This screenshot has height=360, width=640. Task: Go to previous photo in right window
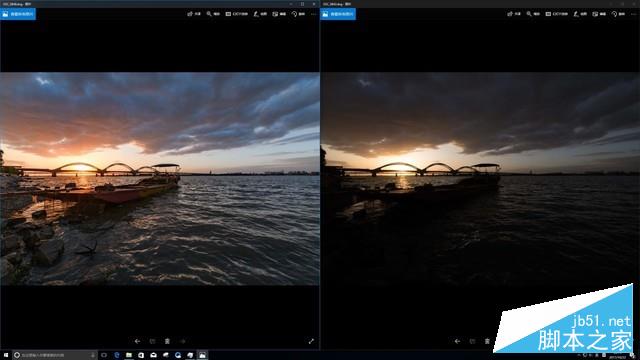(x=457, y=341)
